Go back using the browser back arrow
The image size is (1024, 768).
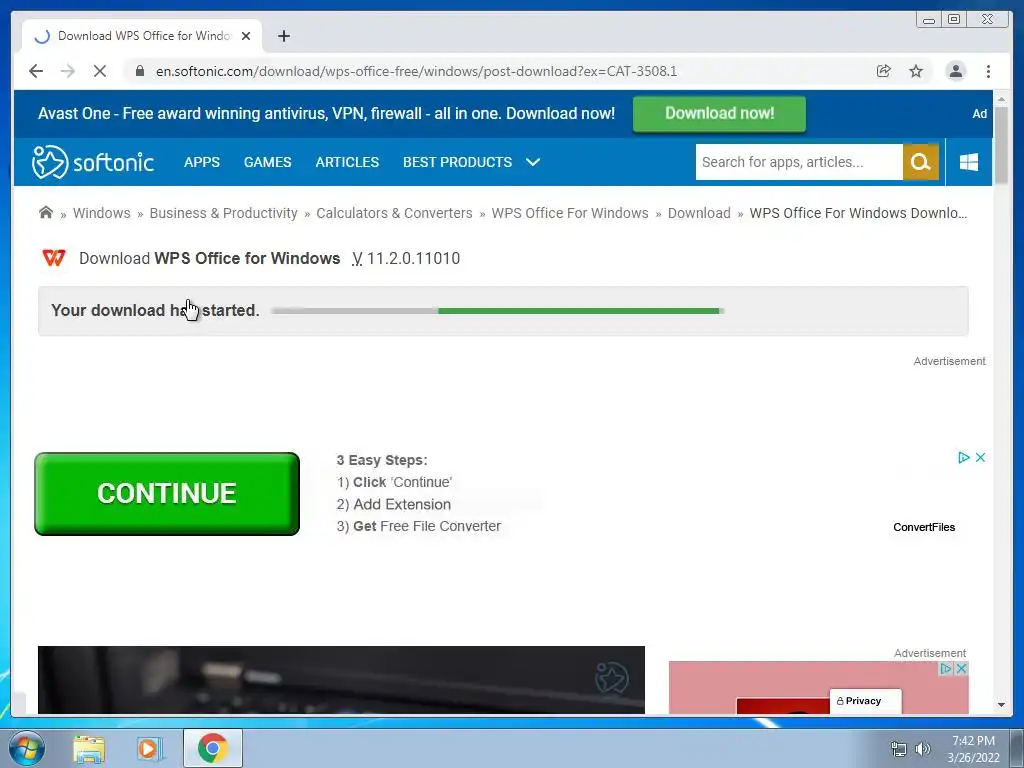(x=36, y=71)
